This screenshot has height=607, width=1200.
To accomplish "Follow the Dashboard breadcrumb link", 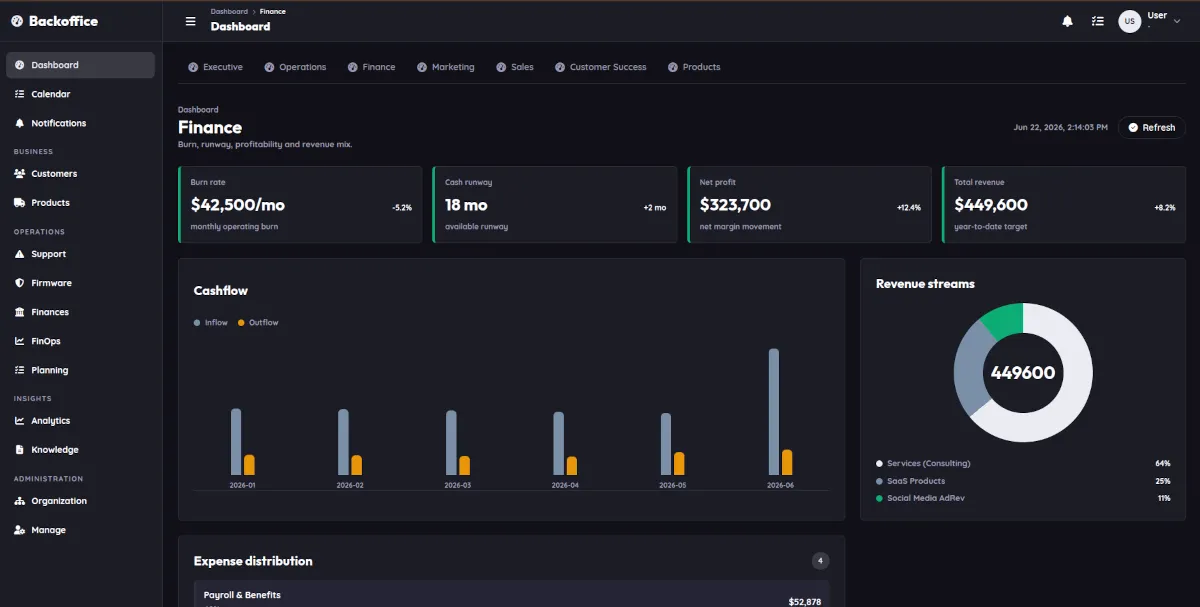I will [229, 12].
